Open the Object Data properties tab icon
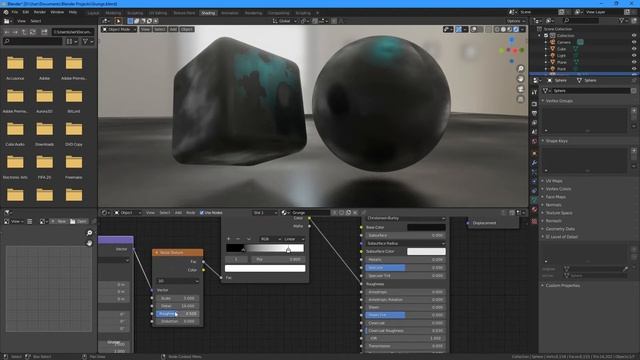This screenshot has width=640, height=360. coord(534,200)
